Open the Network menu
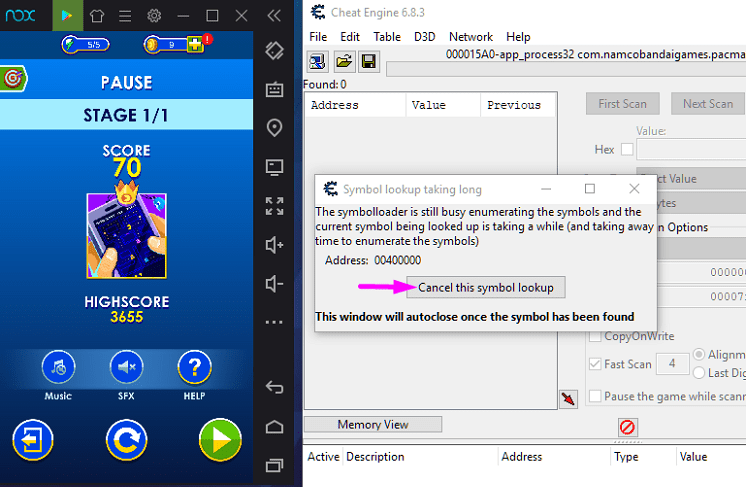 coord(471,37)
